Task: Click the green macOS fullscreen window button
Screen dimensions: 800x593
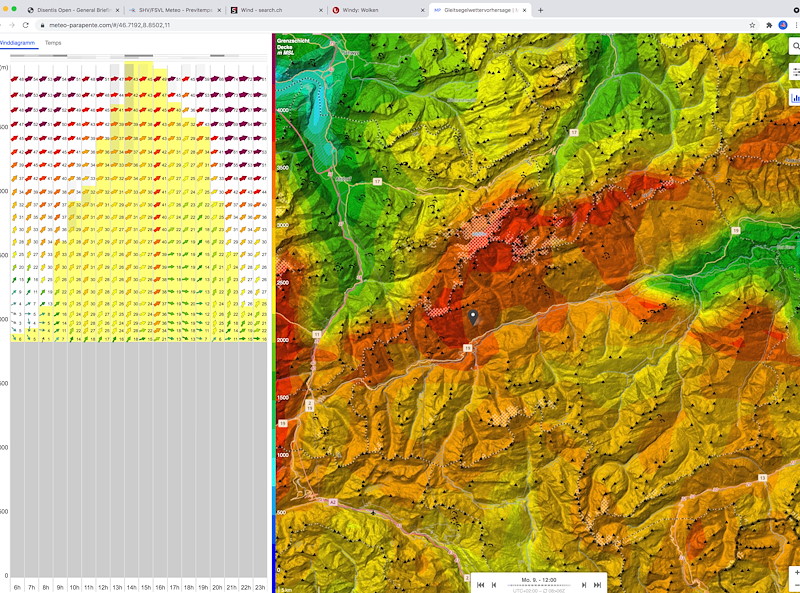Action: point(14,9)
